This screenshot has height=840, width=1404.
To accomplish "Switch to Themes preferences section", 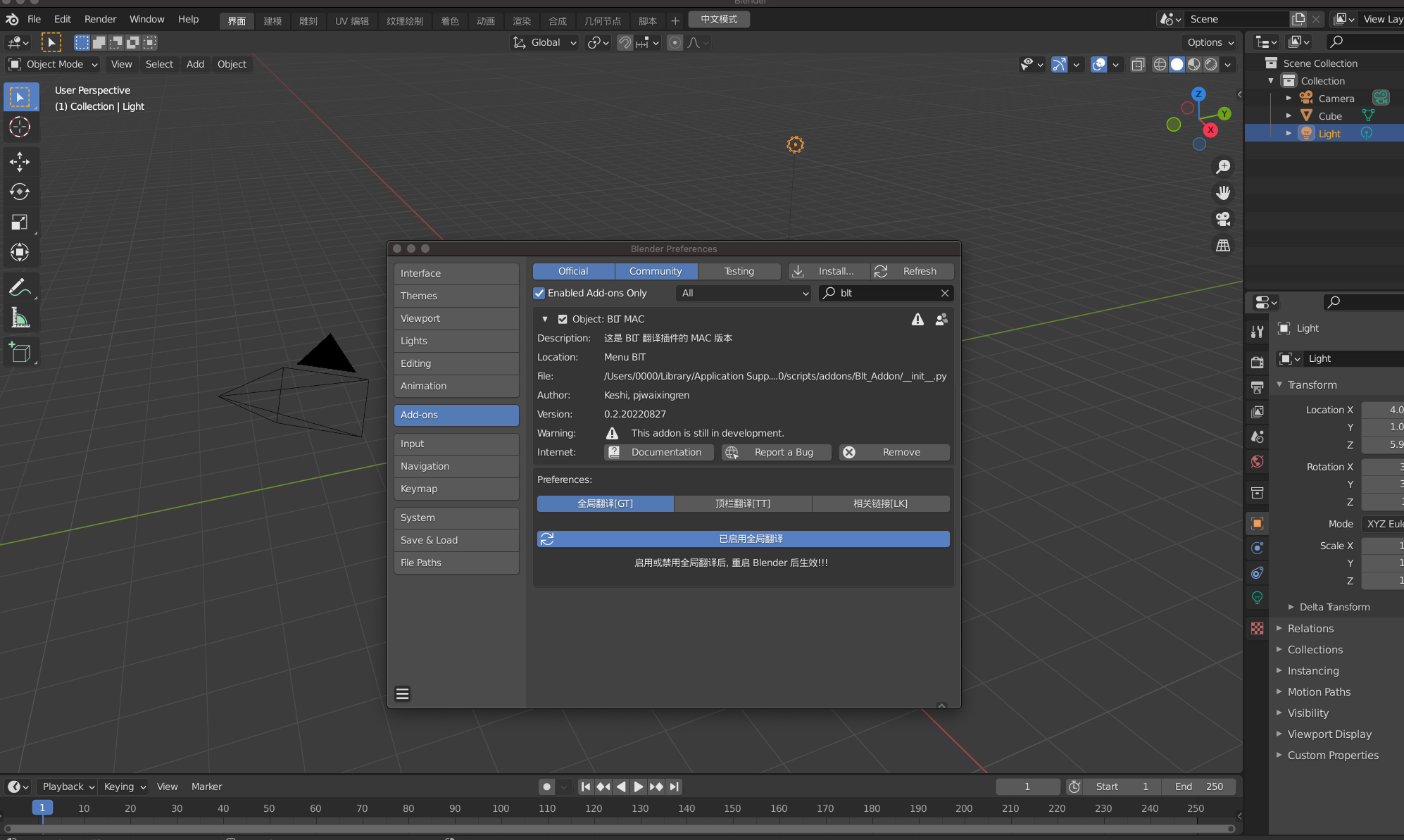I will 456,296.
